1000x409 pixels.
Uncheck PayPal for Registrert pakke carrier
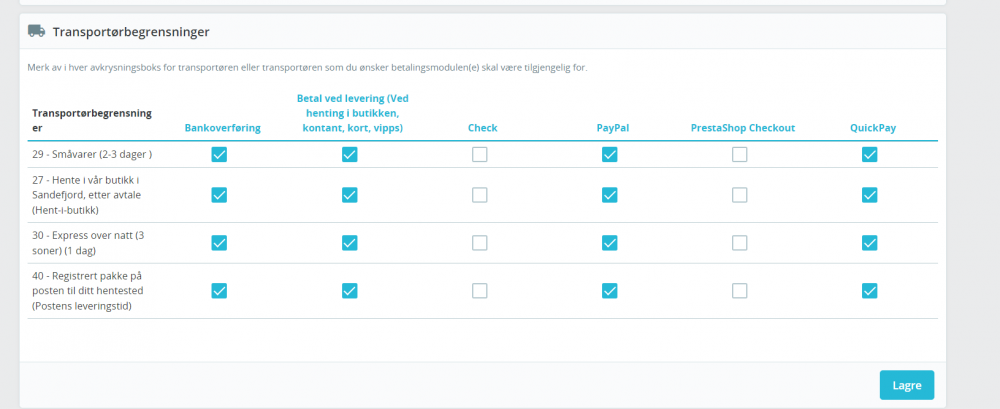609,291
